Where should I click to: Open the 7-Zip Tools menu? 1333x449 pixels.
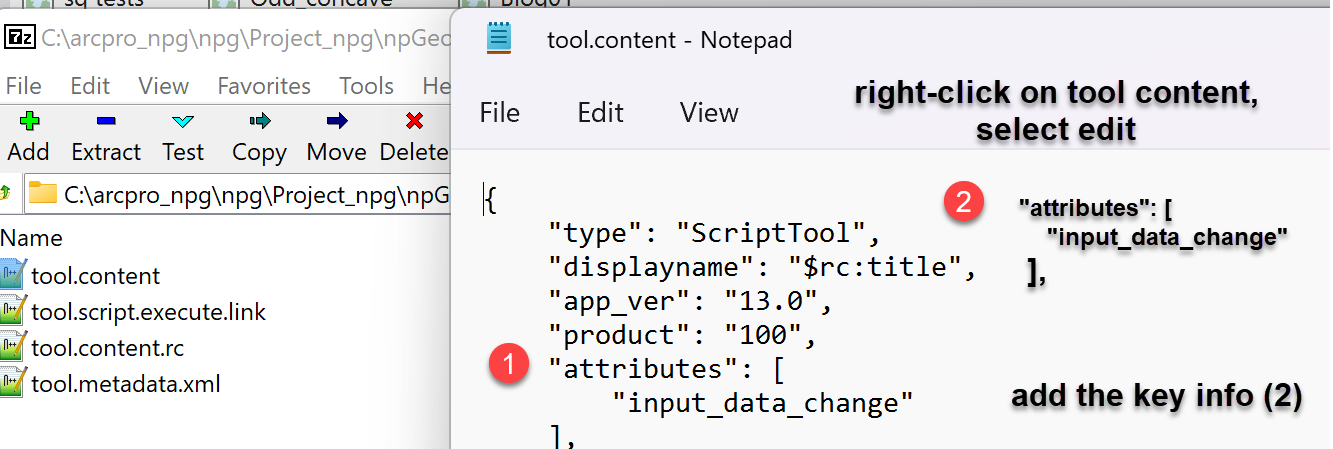click(x=366, y=86)
